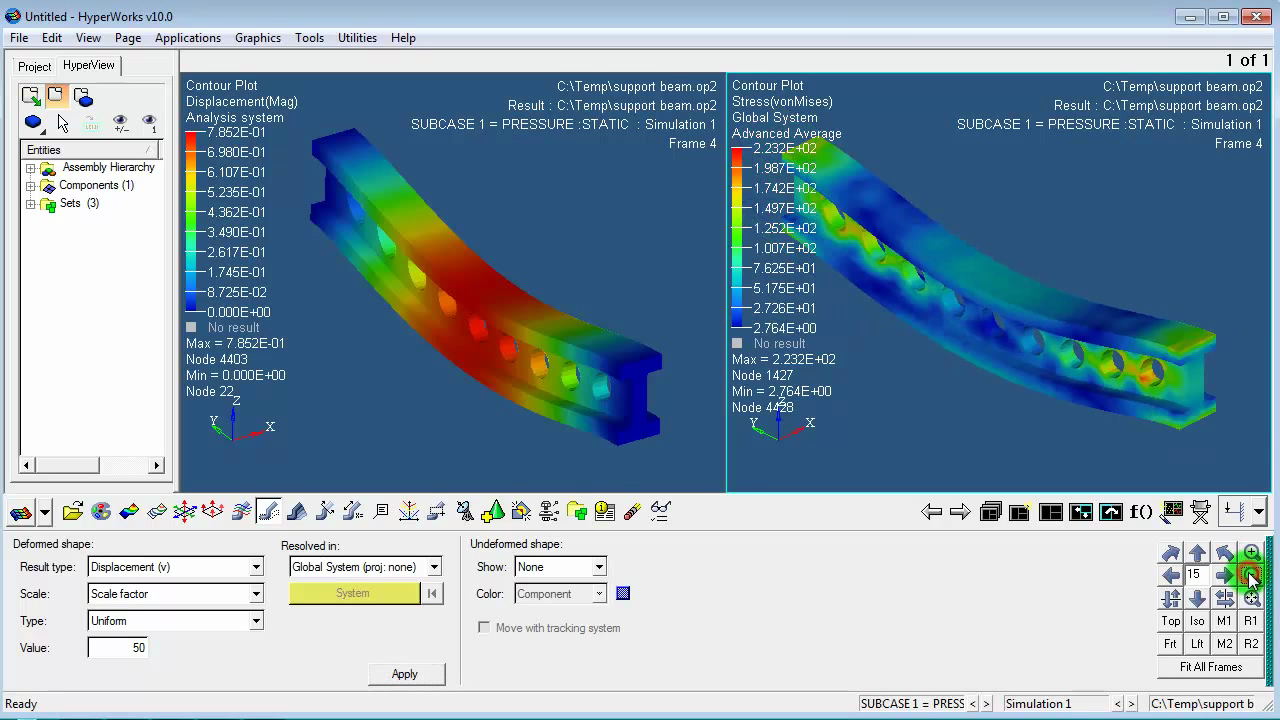Image resolution: width=1280 pixels, height=720 pixels.
Task: Click the swap windows icon
Action: 1081,512
